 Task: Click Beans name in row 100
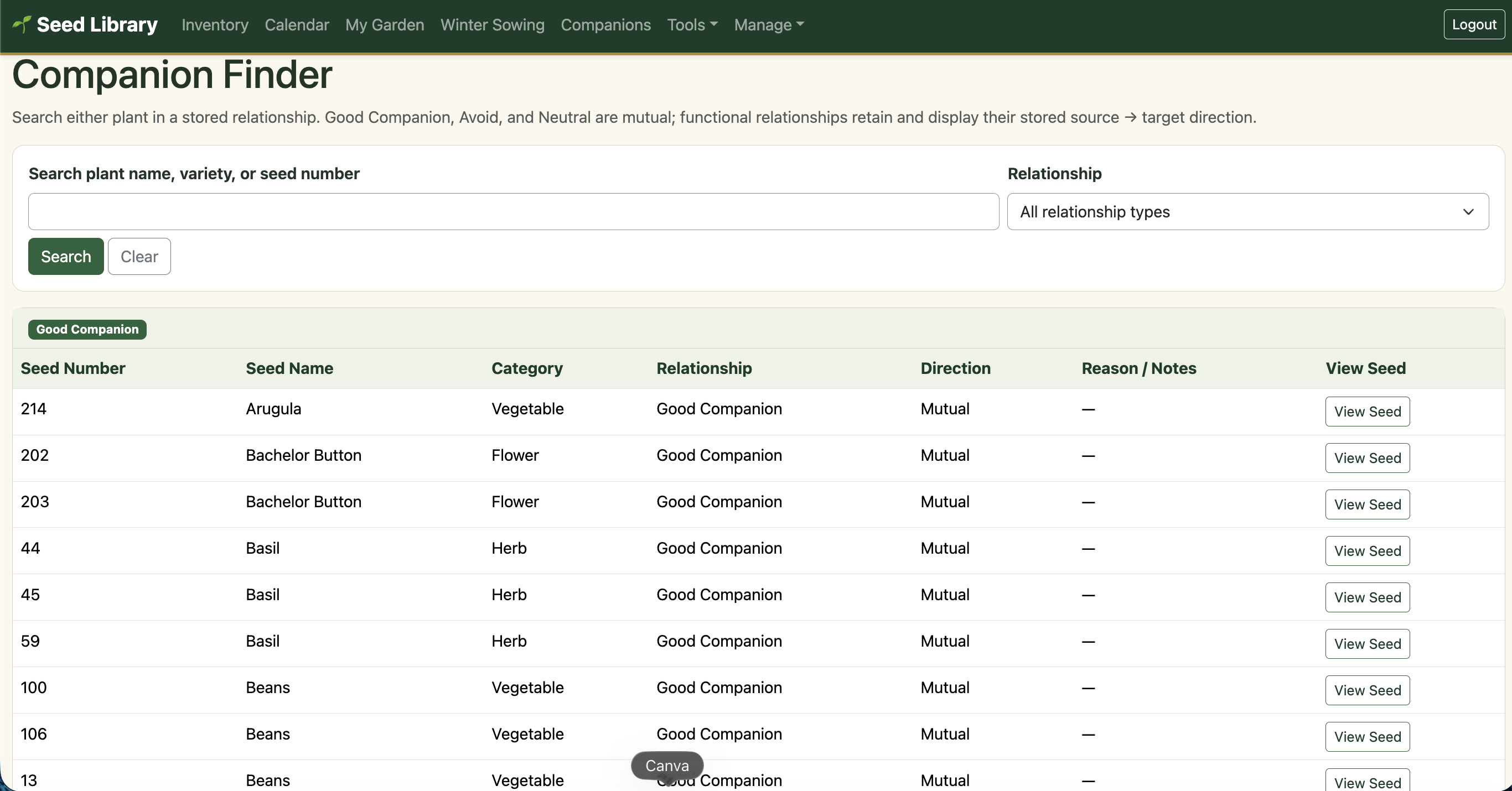pos(268,687)
